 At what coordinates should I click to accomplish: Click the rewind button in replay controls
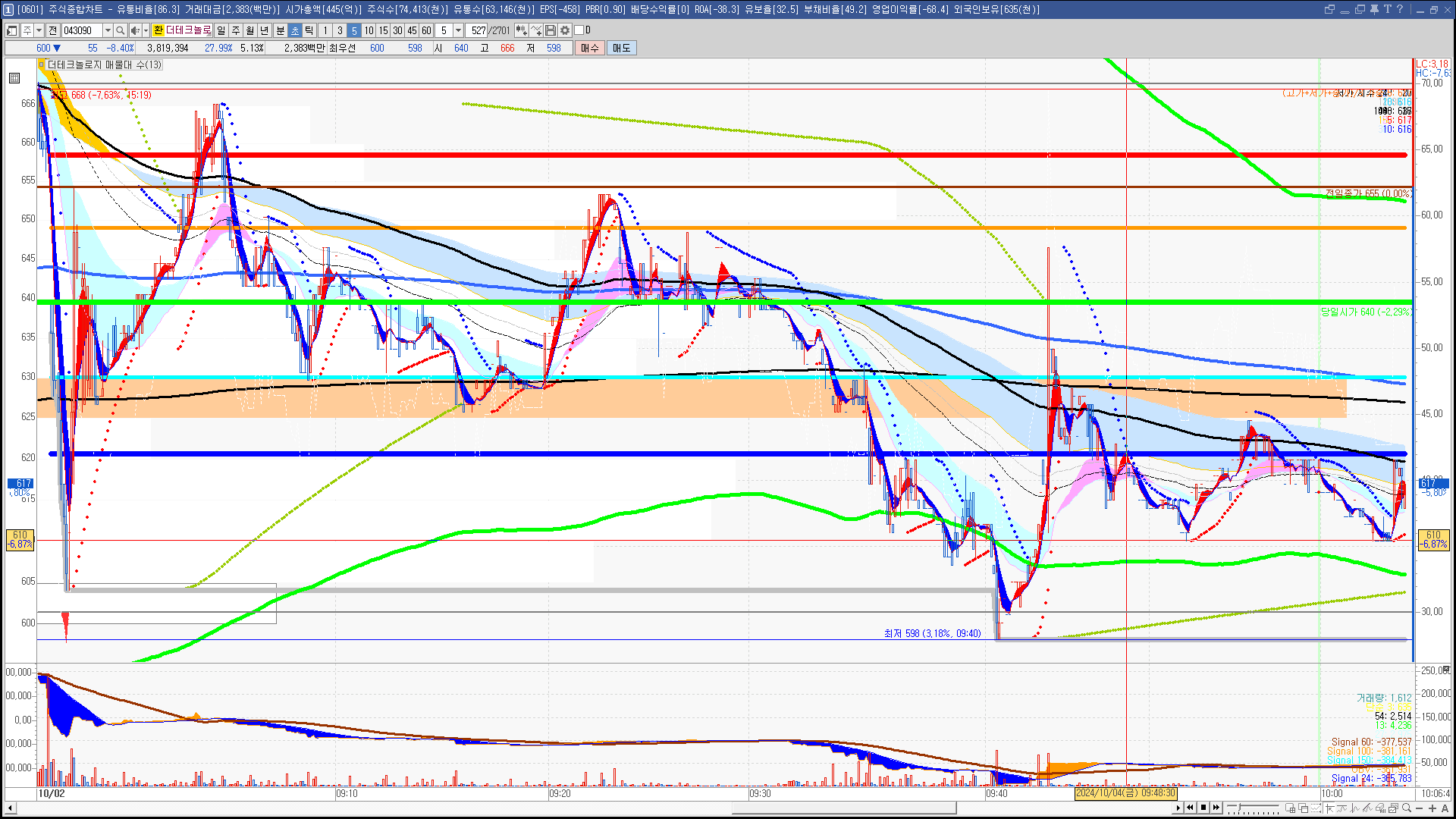tap(1190, 808)
